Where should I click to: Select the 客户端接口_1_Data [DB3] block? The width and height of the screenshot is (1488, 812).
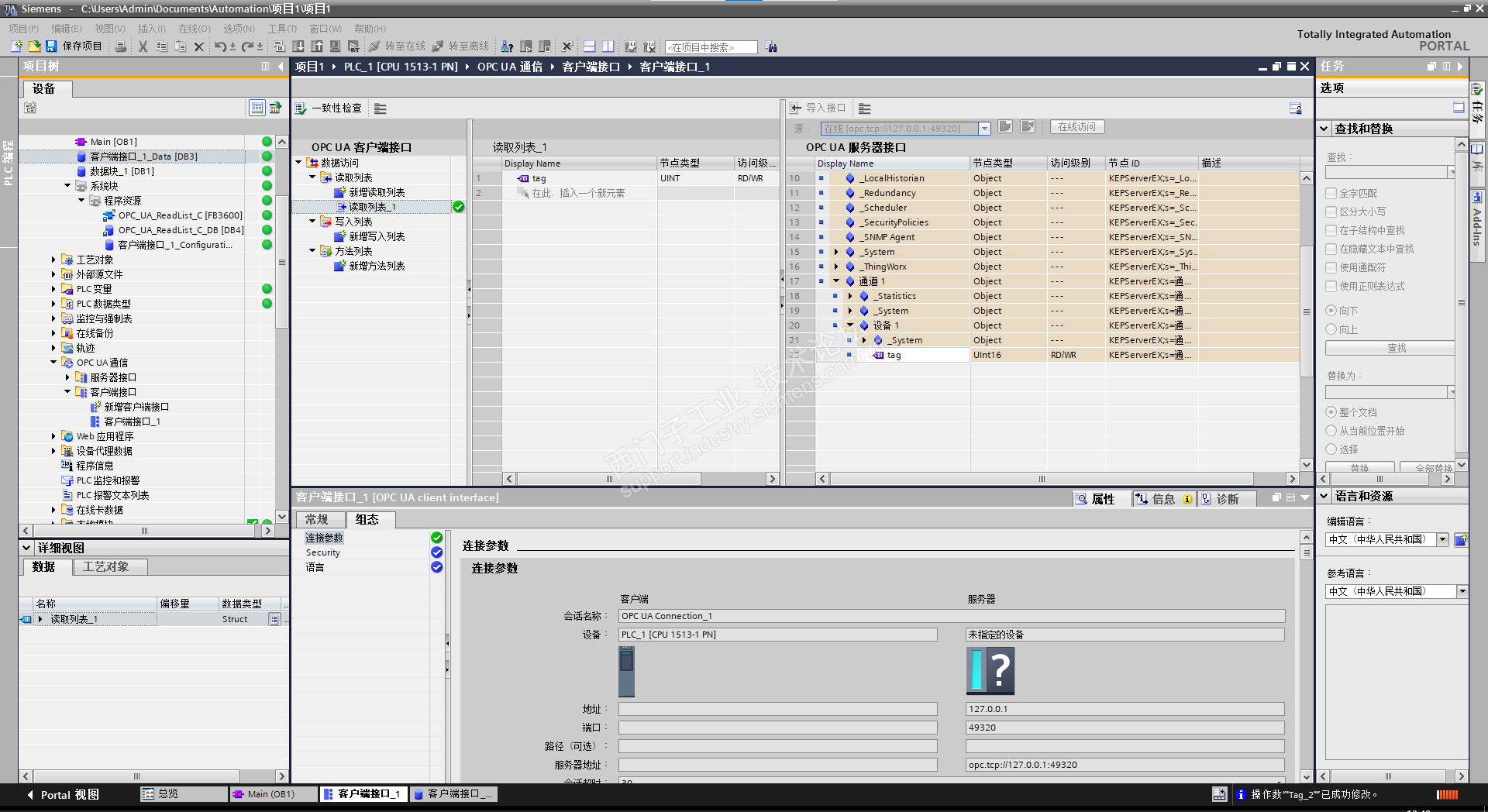pos(143,157)
